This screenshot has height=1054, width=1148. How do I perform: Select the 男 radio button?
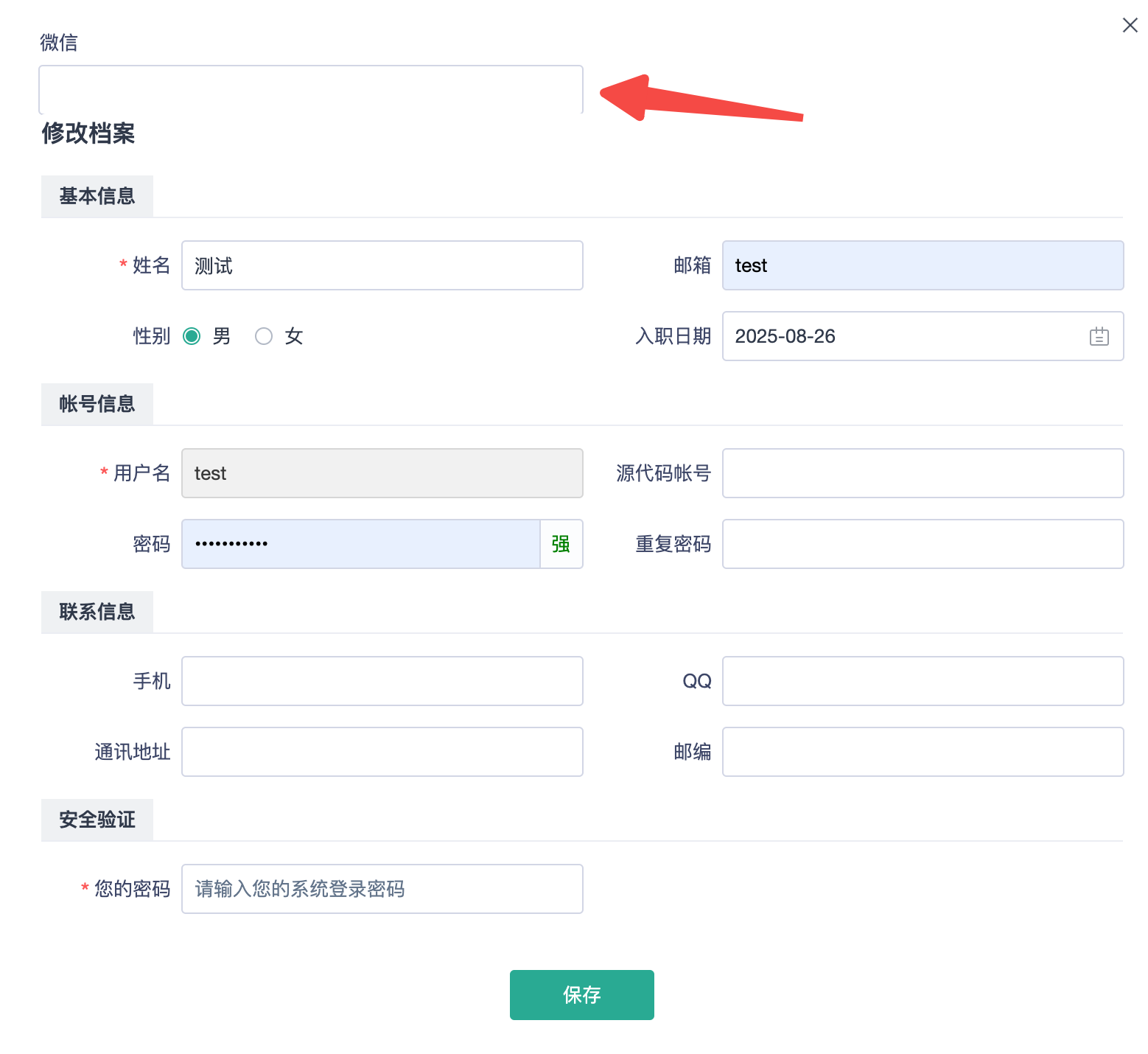click(x=192, y=337)
